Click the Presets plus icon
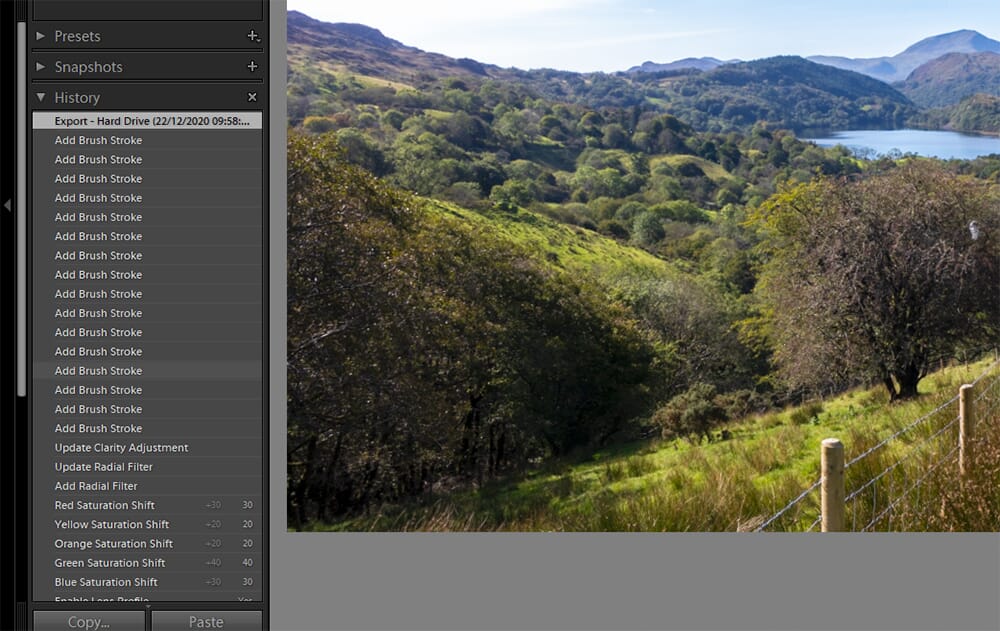The height and width of the screenshot is (631, 1000). pyautogui.click(x=252, y=36)
